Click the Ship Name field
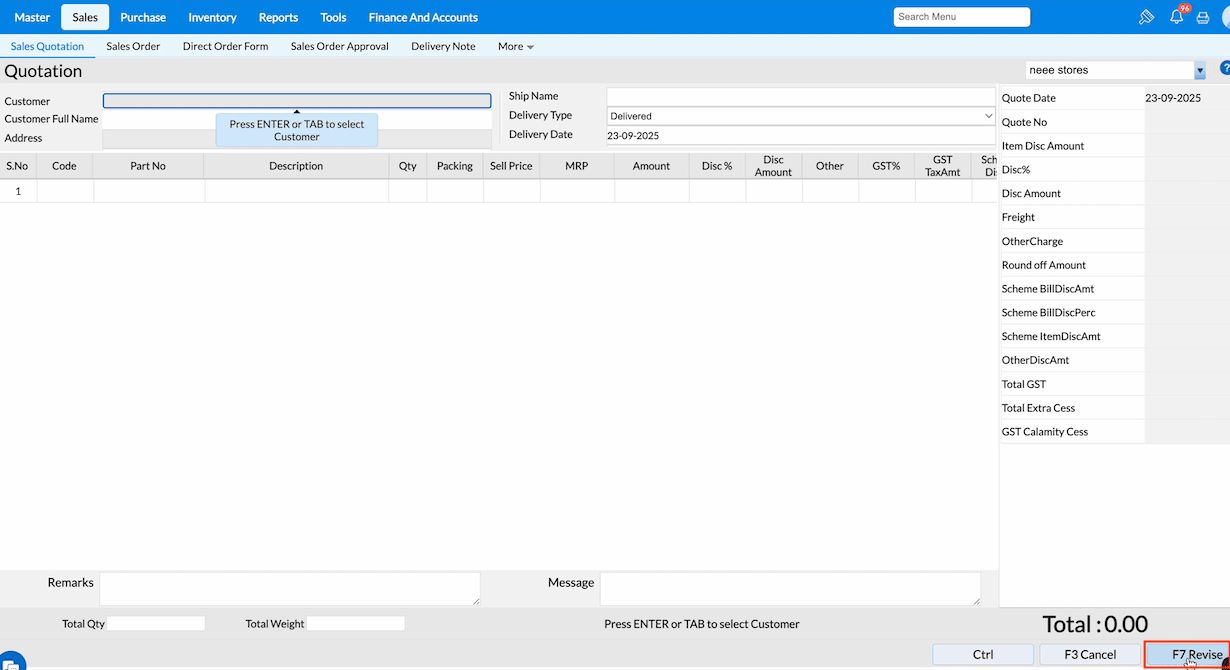Screen dimensions: 1230x670 point(801,96)
